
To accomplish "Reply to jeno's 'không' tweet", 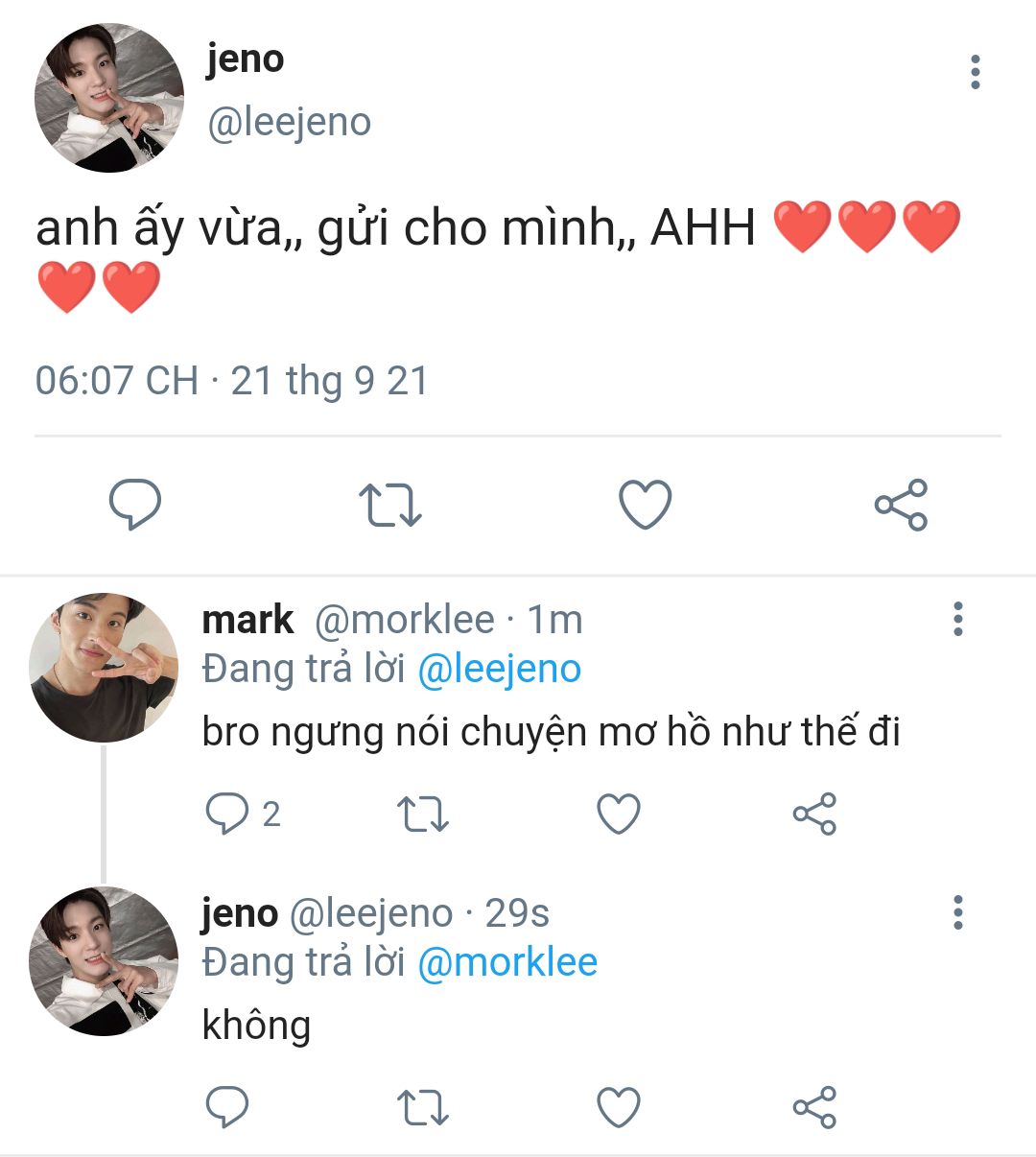I will 227,1106.
